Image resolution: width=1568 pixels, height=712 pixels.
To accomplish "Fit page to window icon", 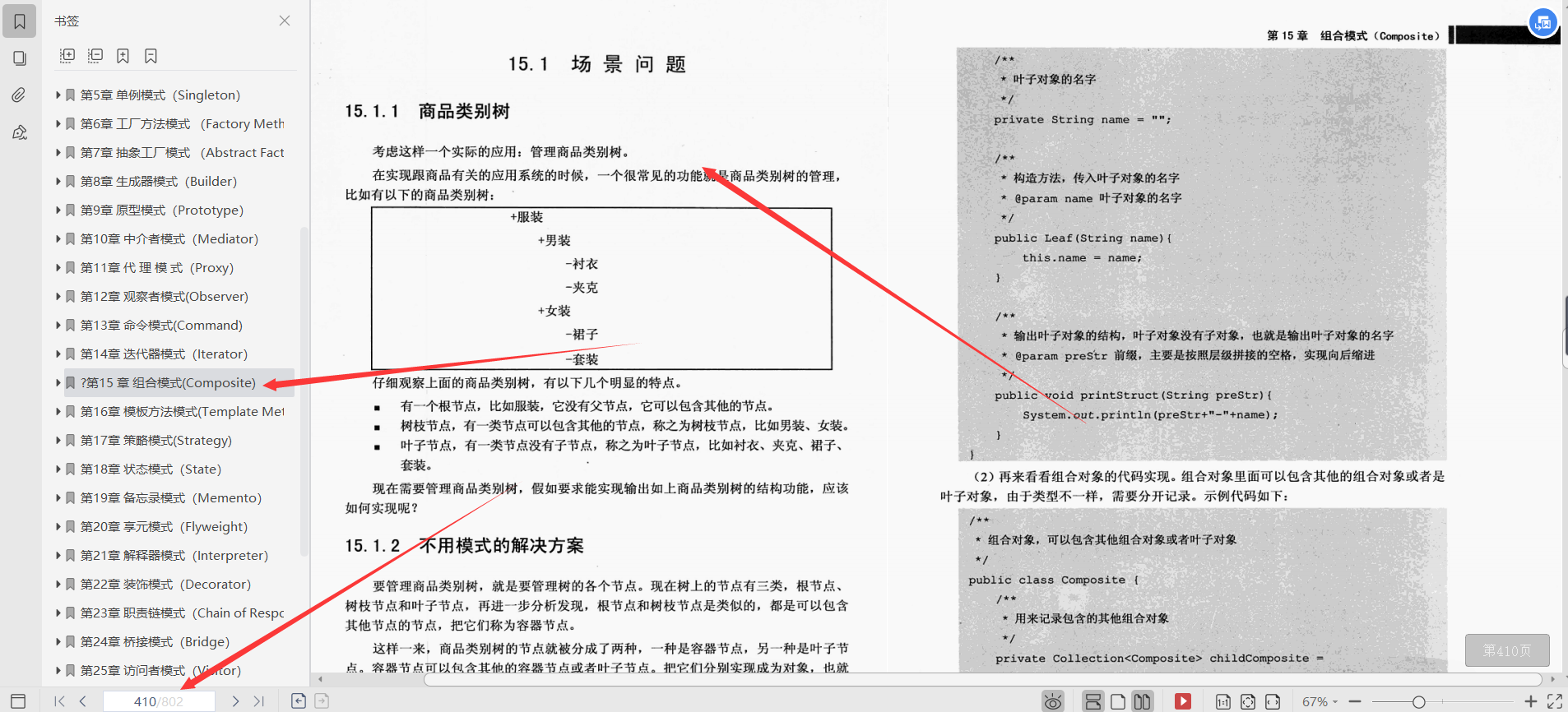I will (1248, 701).
